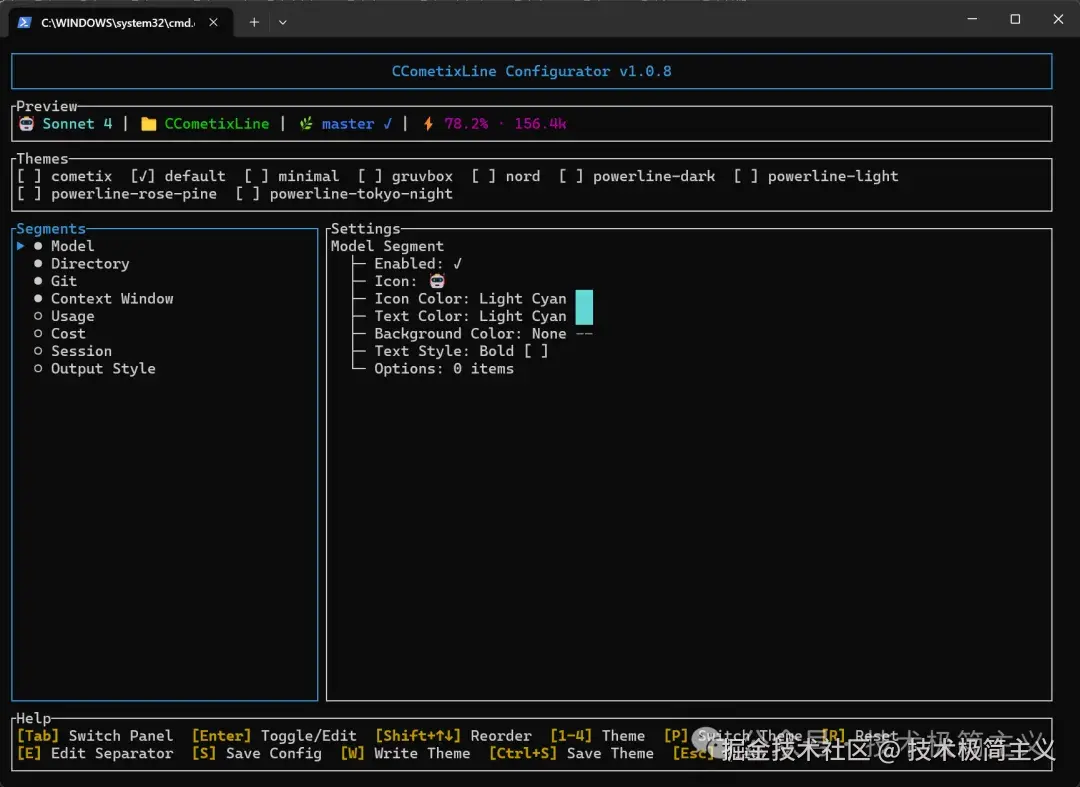Check the cometix theme checkbox
The width and height of the screenshot is (1080, 787).
29,176
